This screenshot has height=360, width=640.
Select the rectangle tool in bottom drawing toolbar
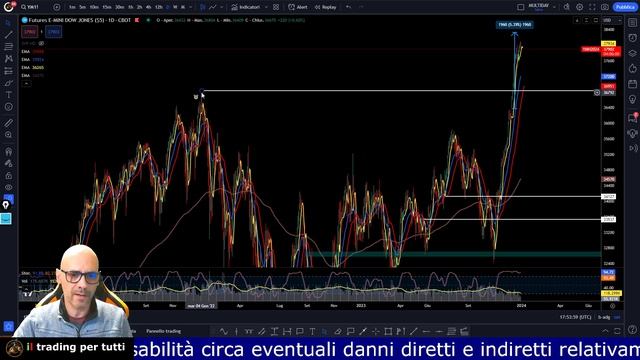[x=388, y=331]
